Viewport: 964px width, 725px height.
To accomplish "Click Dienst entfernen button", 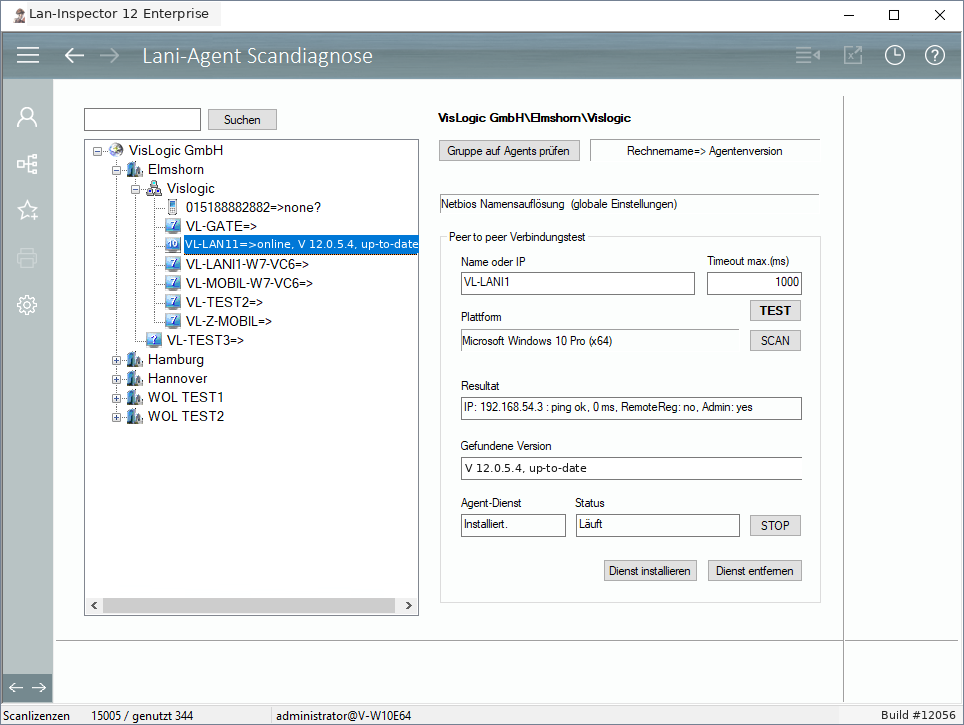I will 754,571.
